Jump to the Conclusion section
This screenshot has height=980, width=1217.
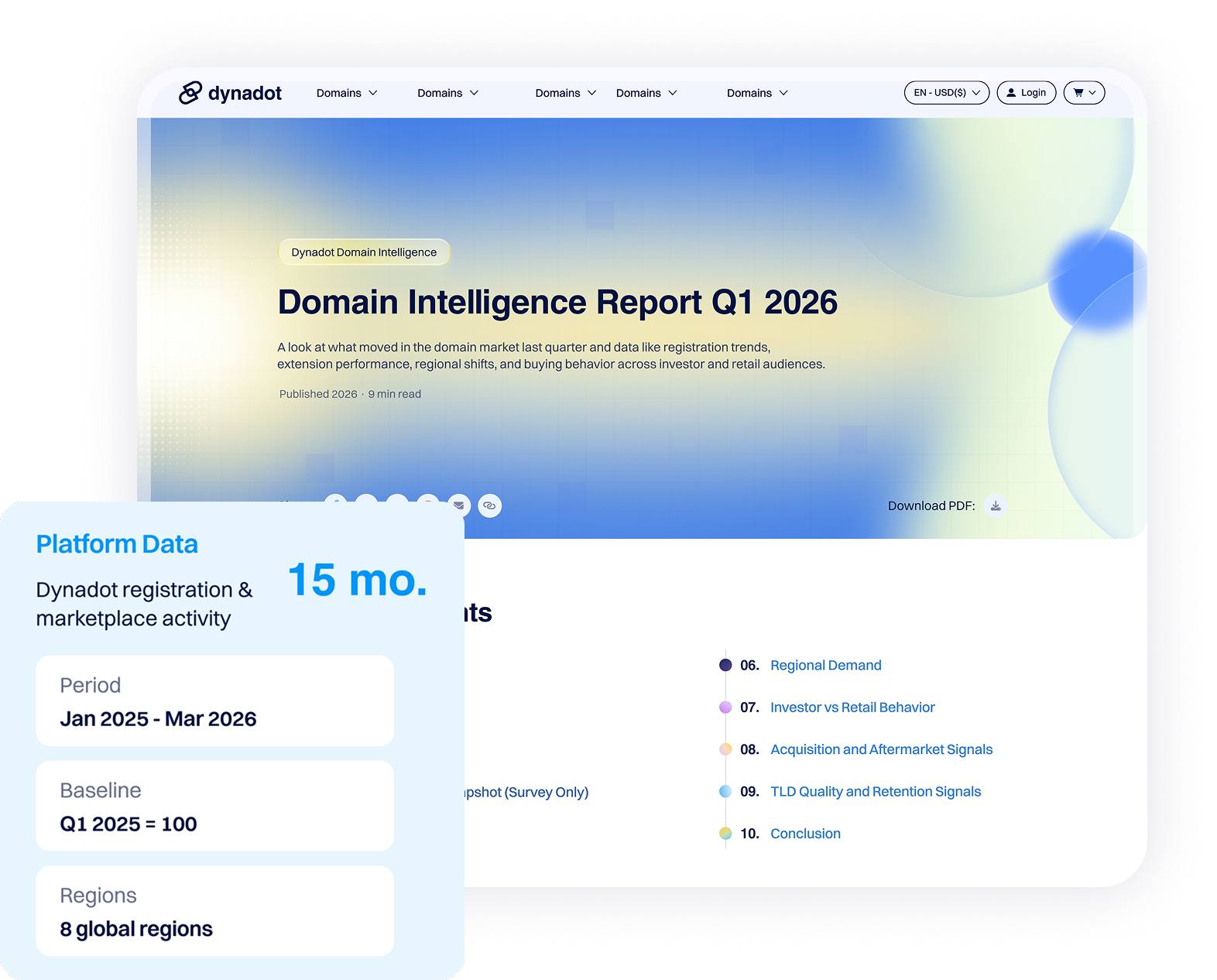[x=805, y=834]
